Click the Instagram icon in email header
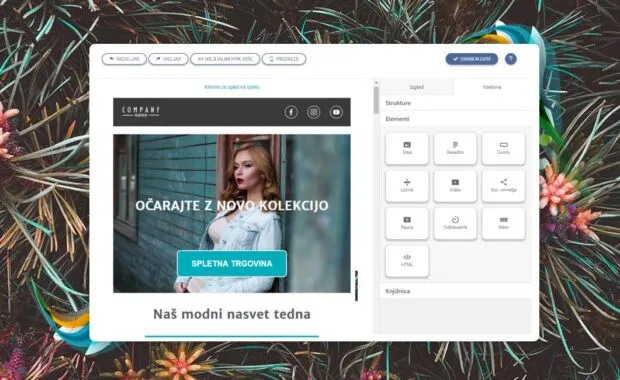Image resolution: width=620 pixels, height=380 pixels. 314,112
